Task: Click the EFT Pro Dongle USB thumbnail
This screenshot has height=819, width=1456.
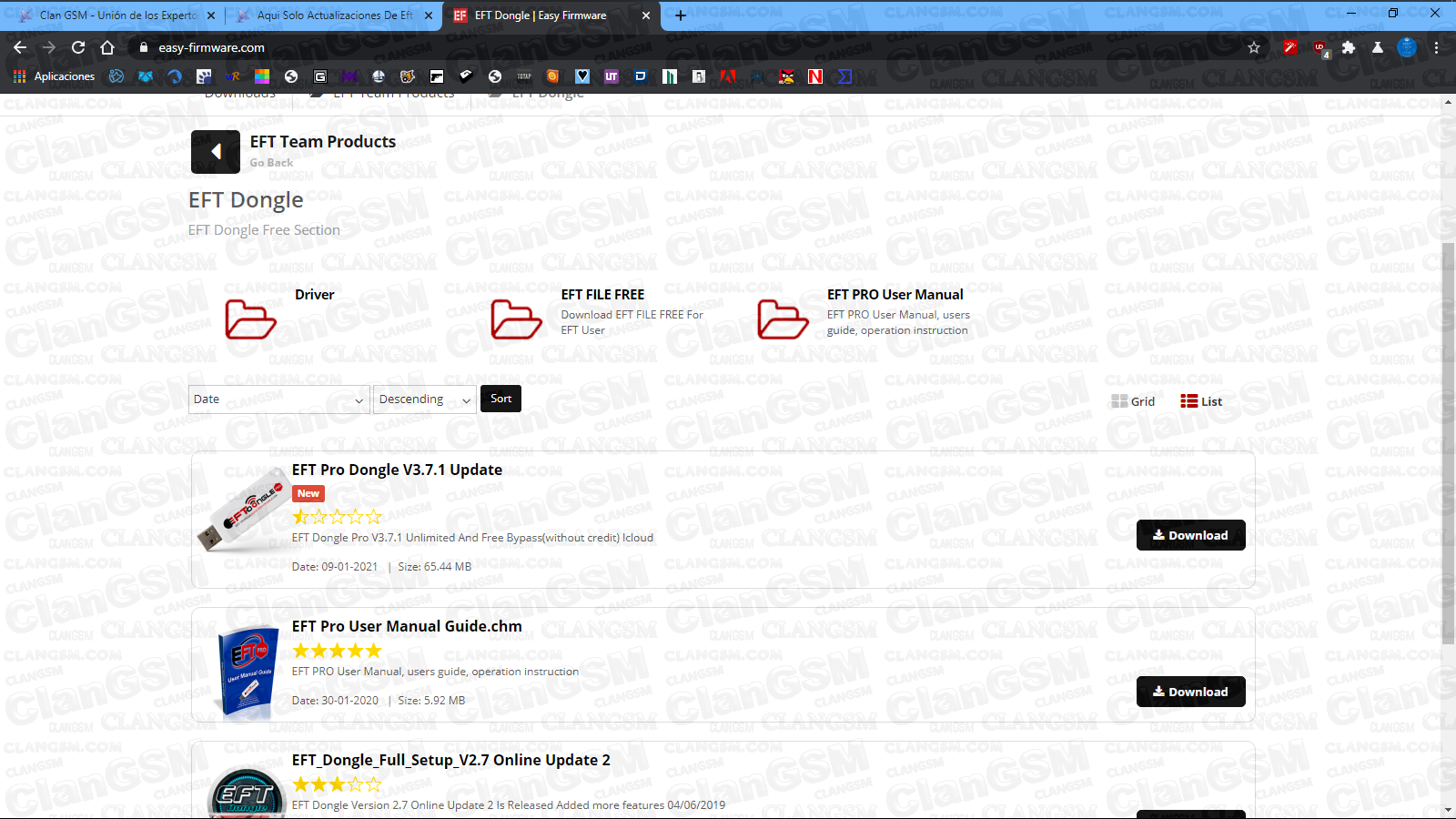Action: (x=242, y=510)
